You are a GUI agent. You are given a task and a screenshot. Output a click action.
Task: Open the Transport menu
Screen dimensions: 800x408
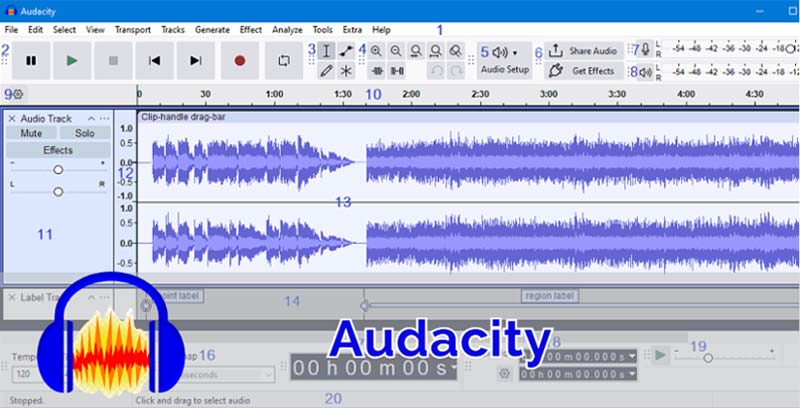133,30
